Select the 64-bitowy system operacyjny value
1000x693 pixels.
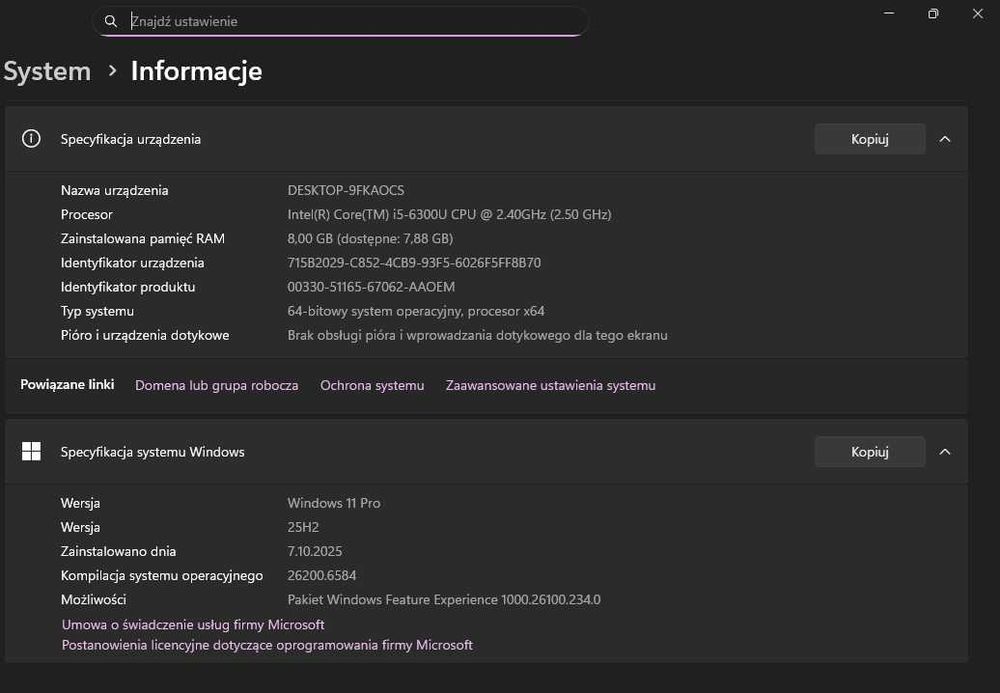416,311
